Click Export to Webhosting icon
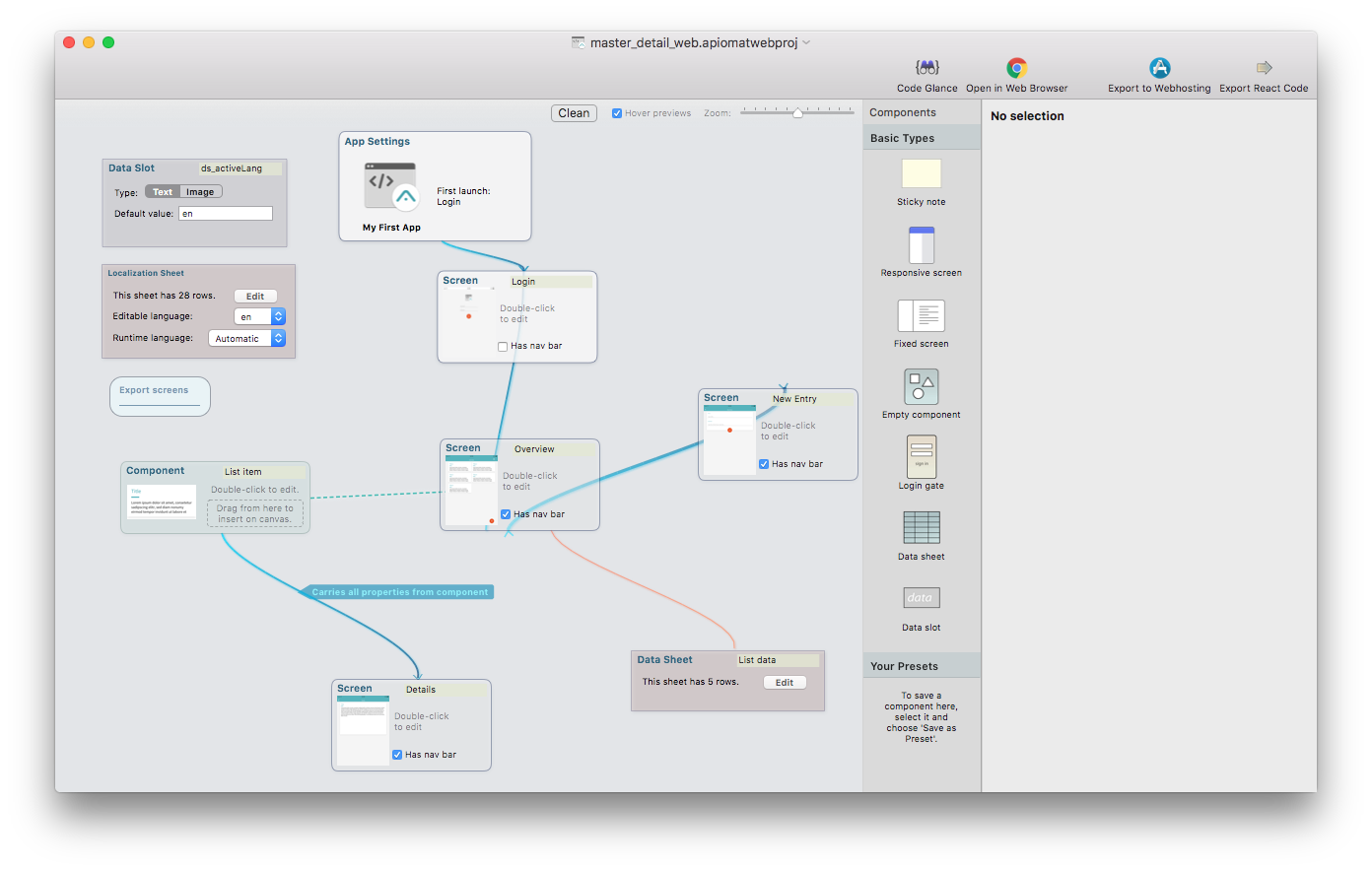The width and height of the screenshot is (1372, 871). [x=1159, y=68]
